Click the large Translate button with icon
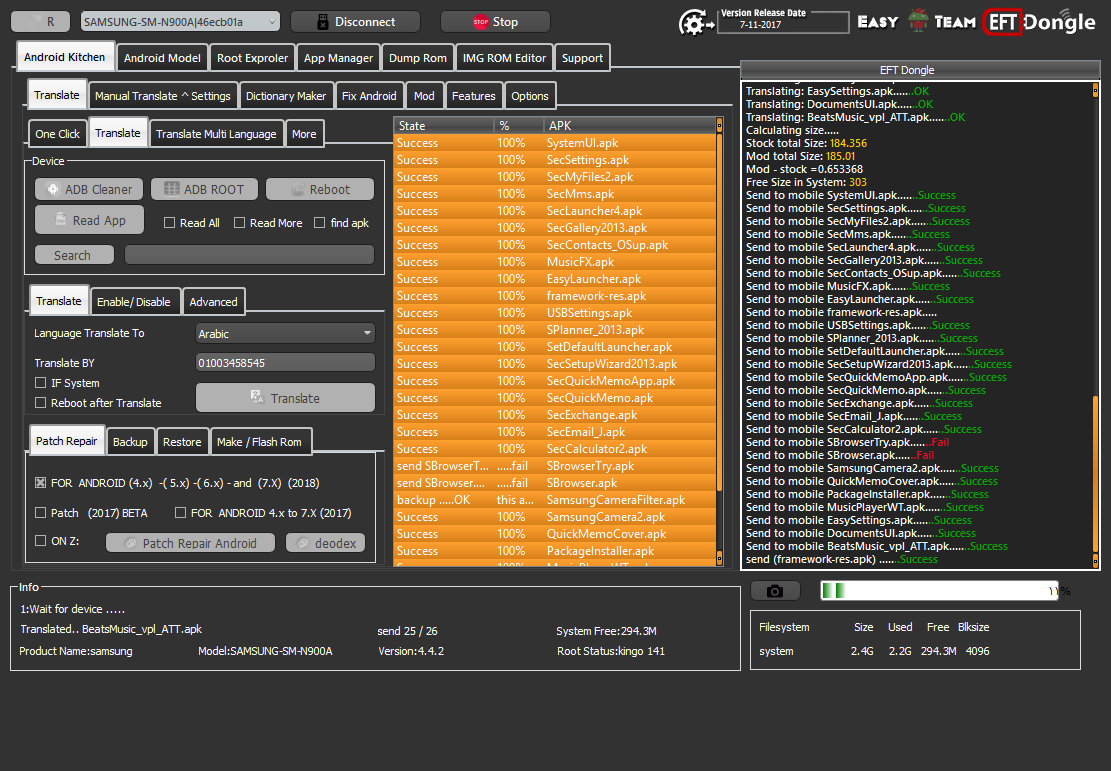This screenshot has height=771, width=1111. click(285, 398)
